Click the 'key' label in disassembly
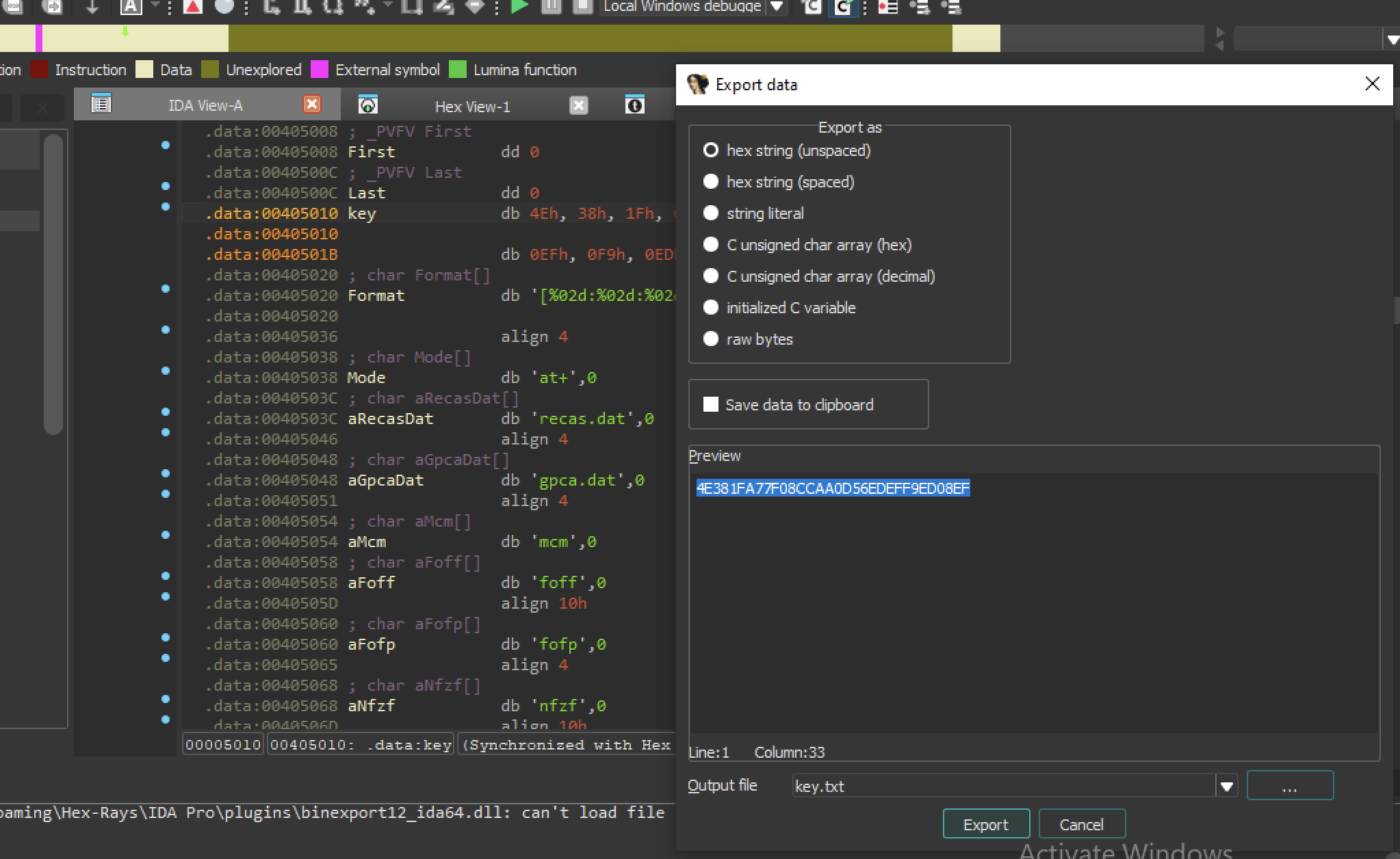This screenshot has height=859, width=1400. click(362, 213)
